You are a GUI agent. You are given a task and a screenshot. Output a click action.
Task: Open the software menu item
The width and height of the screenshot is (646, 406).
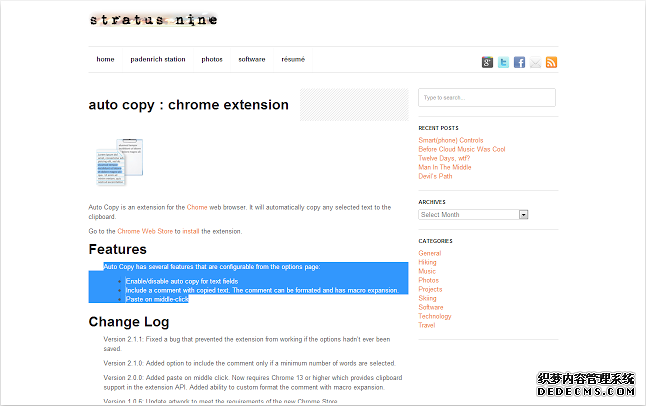pos(252,59)
